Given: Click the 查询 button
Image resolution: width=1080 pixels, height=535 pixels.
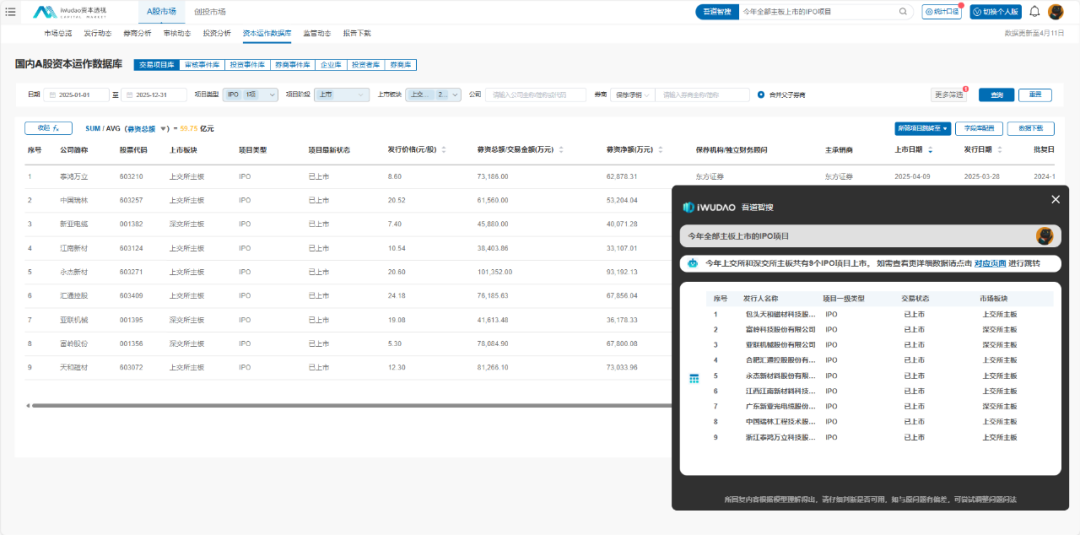Looking at the screenshot, I should [997, 95].
